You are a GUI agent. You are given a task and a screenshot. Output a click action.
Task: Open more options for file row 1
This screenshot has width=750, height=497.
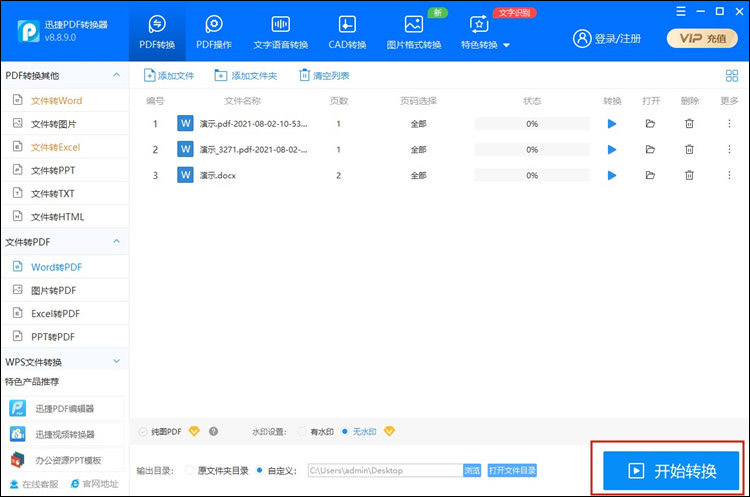(729, 123)
